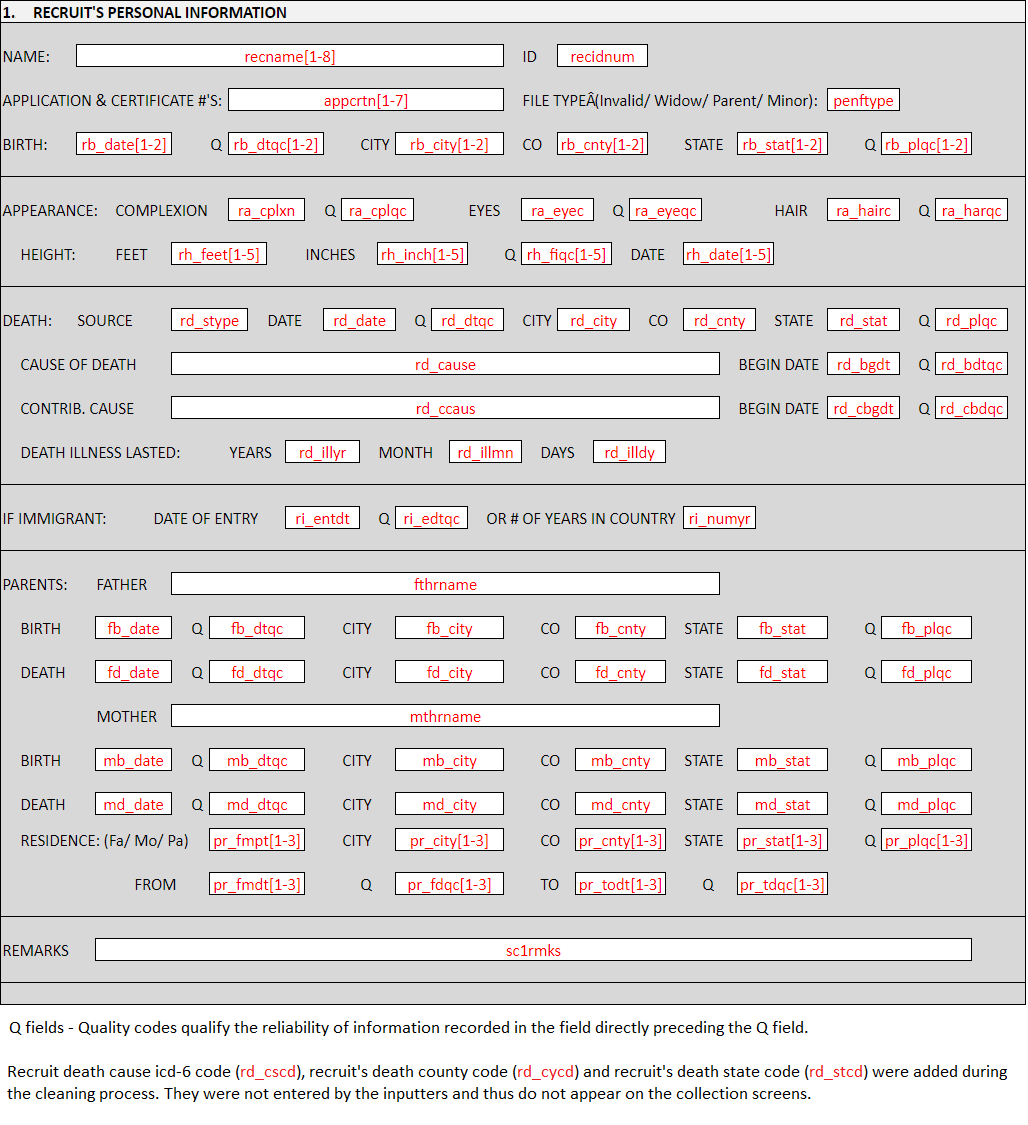Focus the Contributing Cause field
Viewport: 1028px width, 1125px height.
445,408
